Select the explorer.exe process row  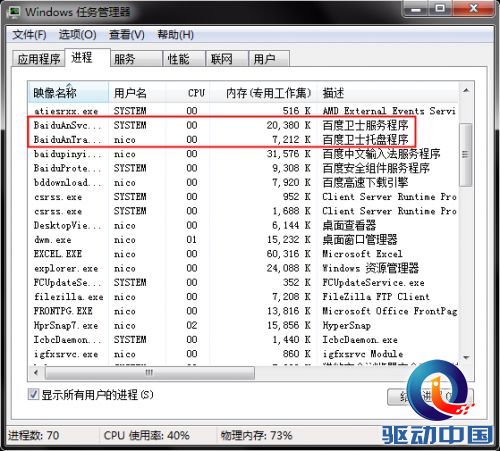click(x=243, y=268)
